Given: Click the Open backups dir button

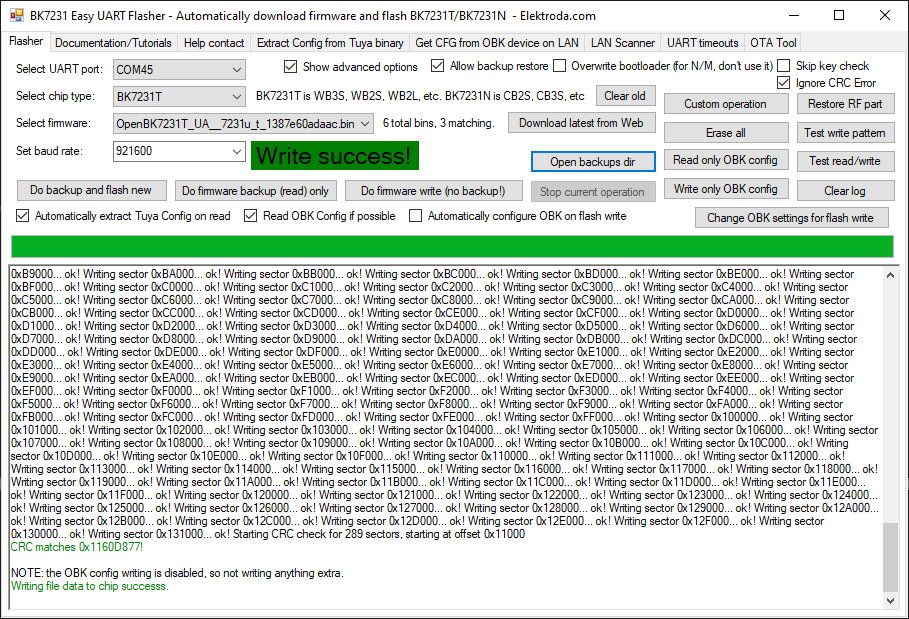Looking at the screenshot, I should 592,162.
